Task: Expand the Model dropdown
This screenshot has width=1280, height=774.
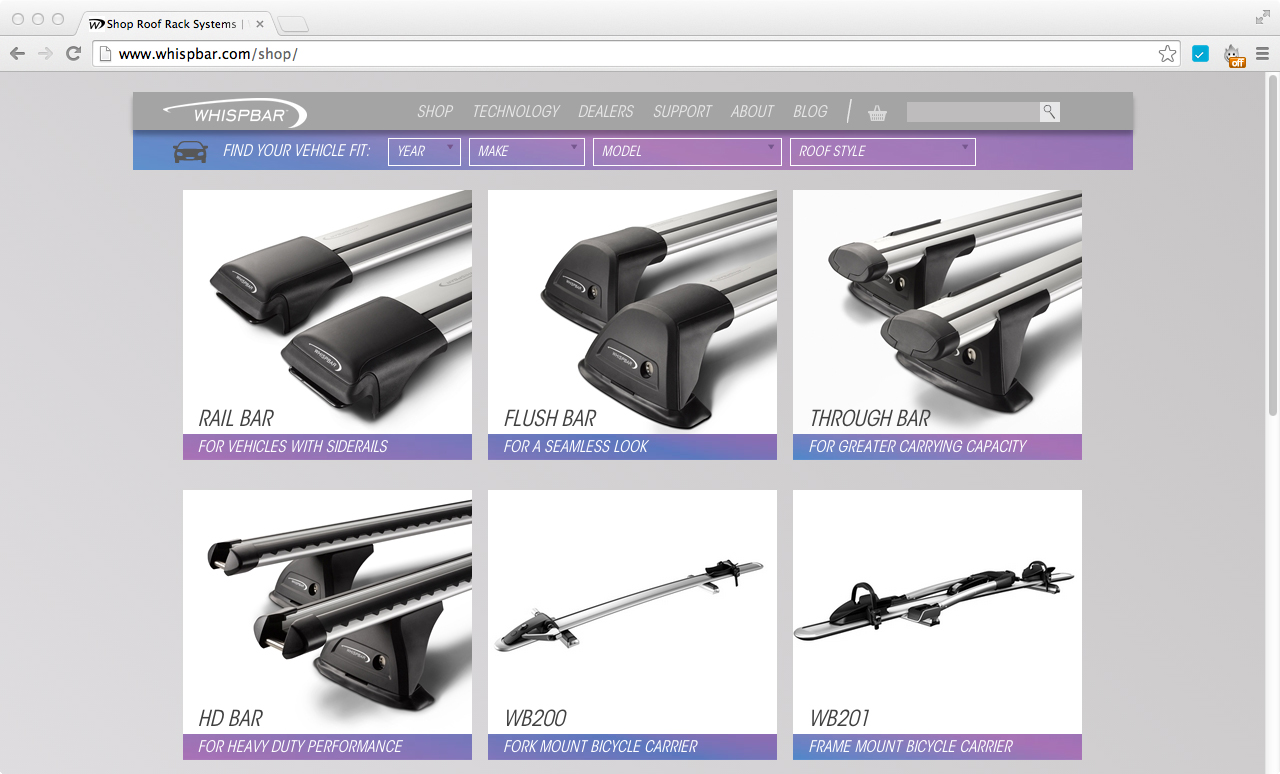Action: click(x=687, y=151)
